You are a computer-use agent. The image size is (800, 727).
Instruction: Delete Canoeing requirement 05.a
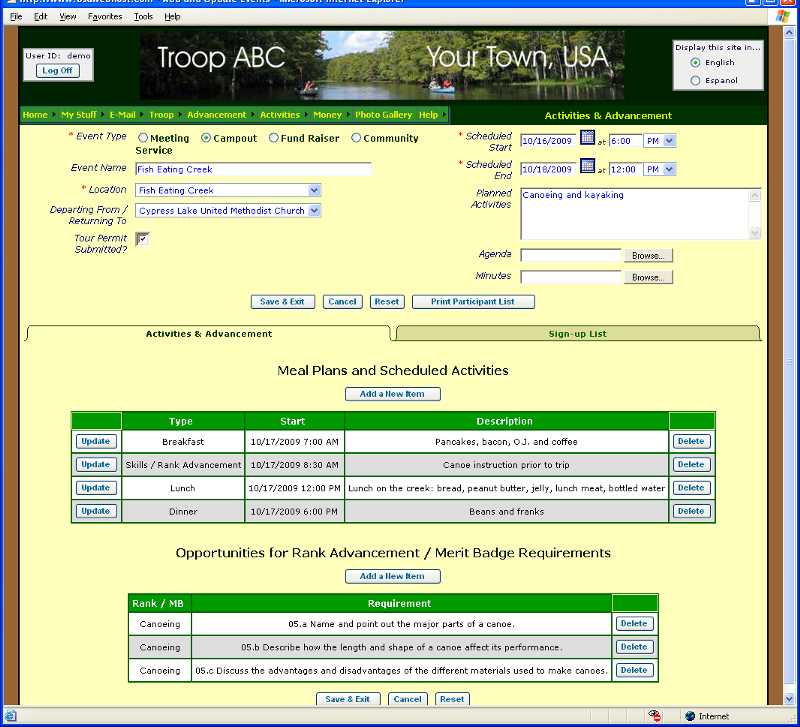coord(634,623)
